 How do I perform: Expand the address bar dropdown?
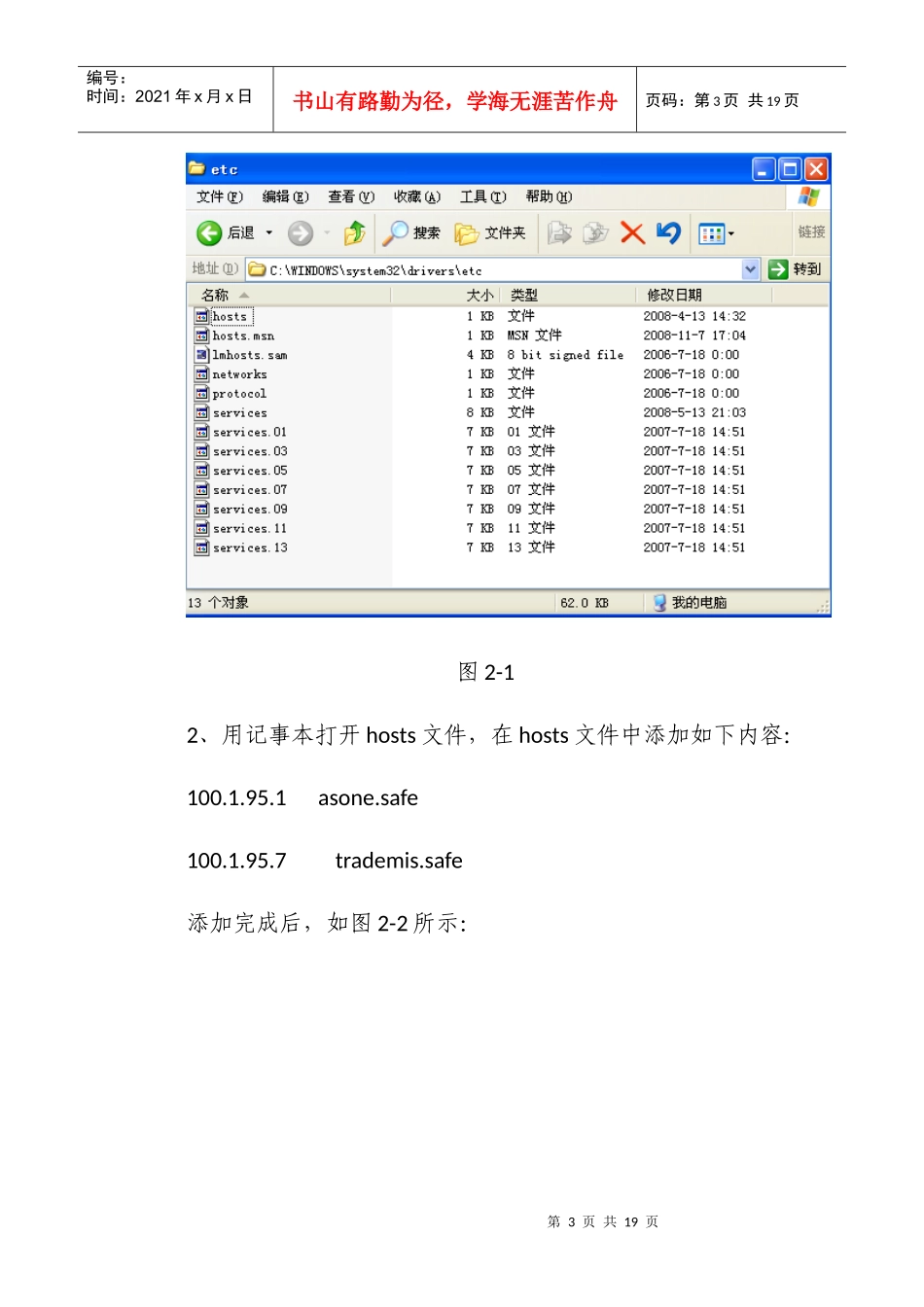[x=750, y=269]
